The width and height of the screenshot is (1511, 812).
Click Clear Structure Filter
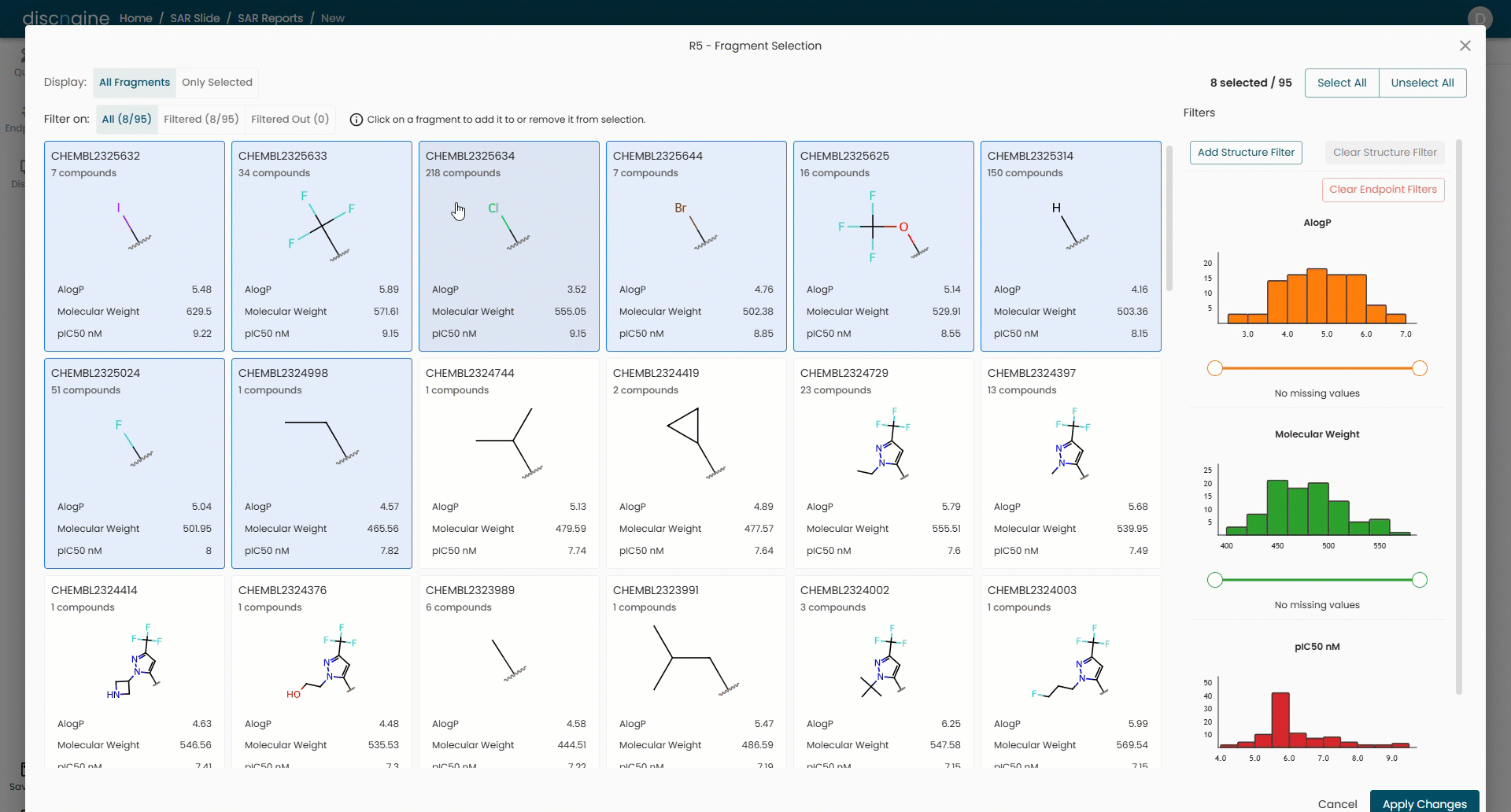coord(1384,153)
